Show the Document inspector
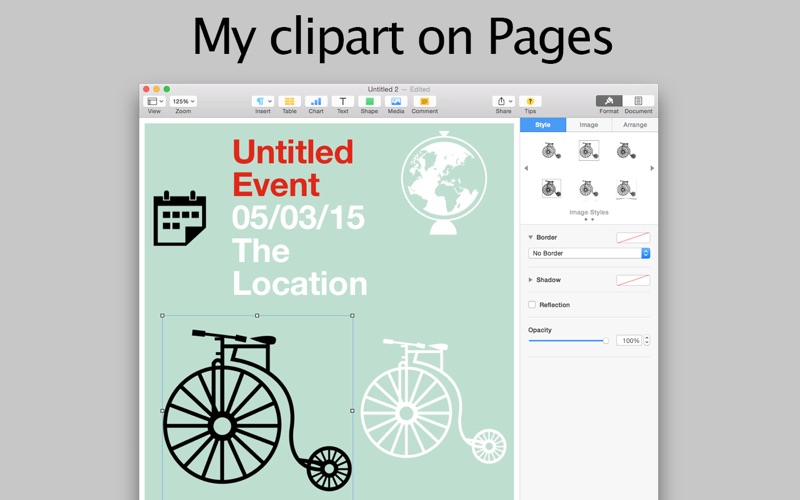The width and height of the screenshot is (800, 500). pyautogui.click(x=638, y=101)
